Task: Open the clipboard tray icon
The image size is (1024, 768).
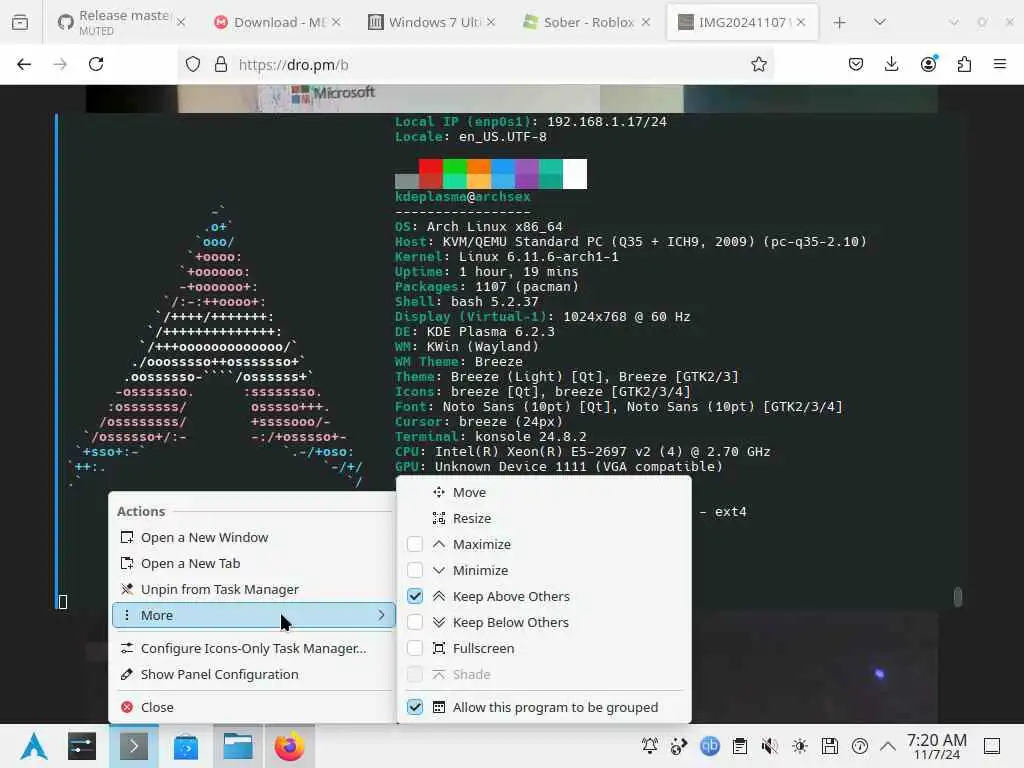Action: tap(740, 746)
